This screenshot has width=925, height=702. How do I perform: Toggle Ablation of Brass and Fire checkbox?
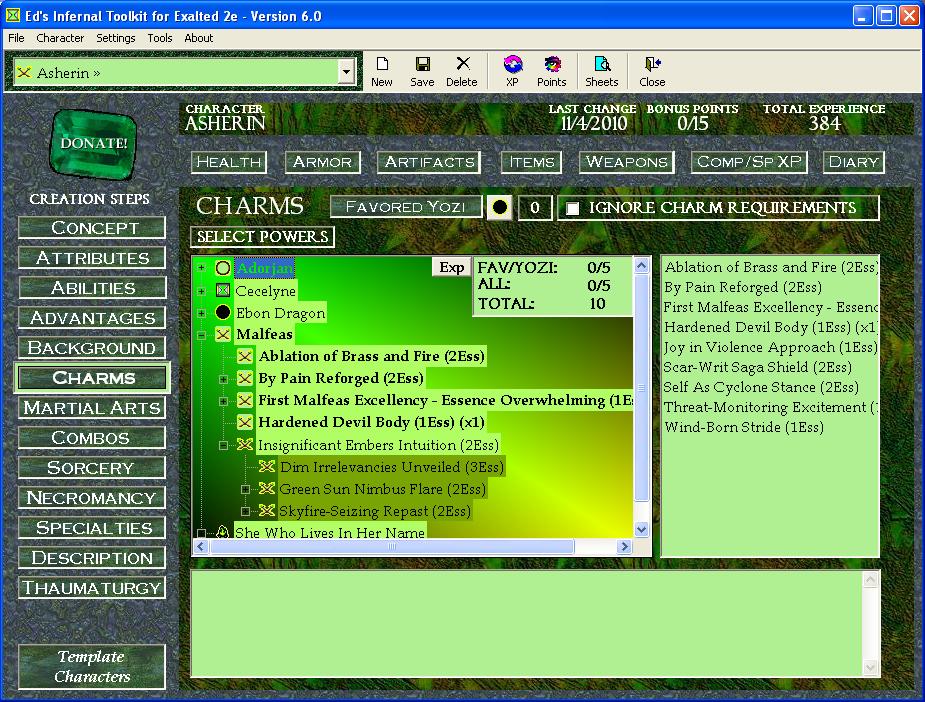point(245,356)
